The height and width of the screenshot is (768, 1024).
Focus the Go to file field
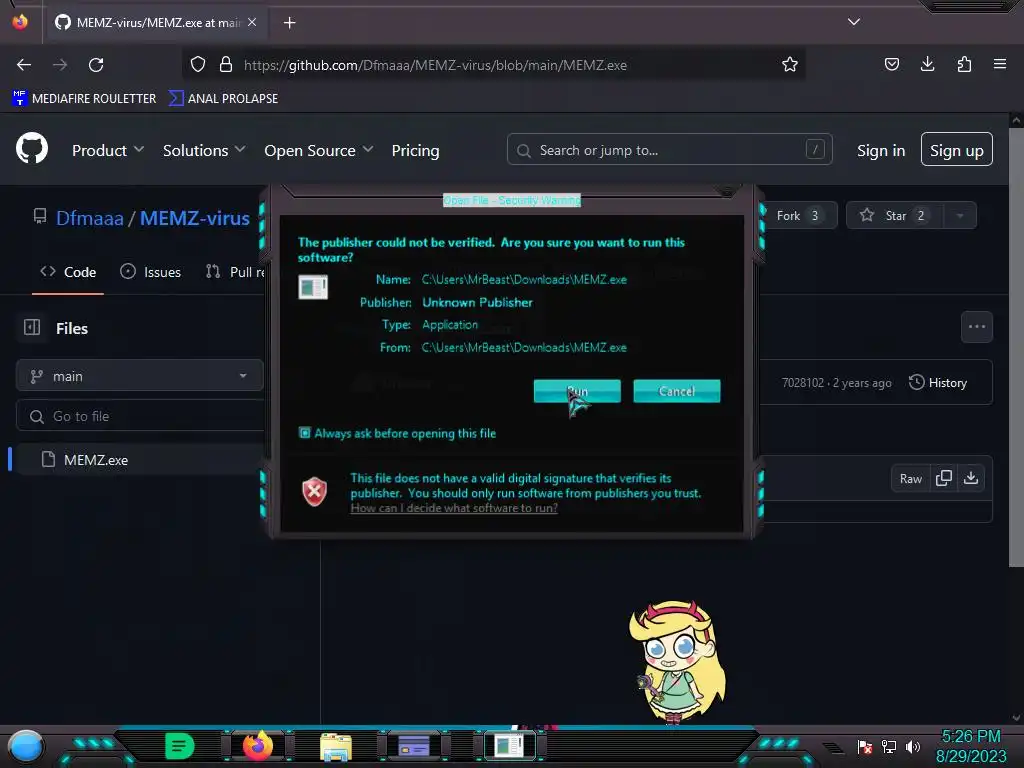tap(140, 416)
